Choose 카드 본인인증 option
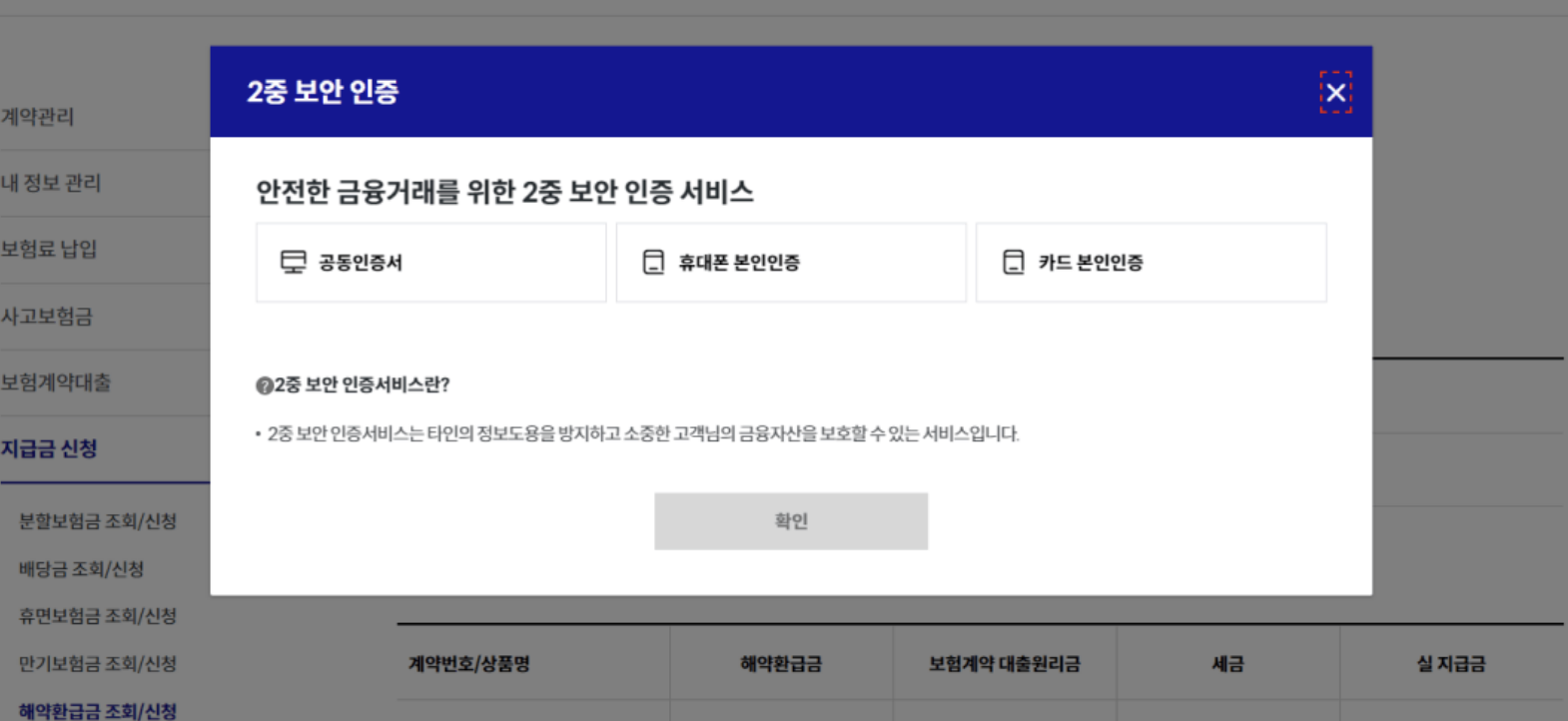 [1151, 263]
